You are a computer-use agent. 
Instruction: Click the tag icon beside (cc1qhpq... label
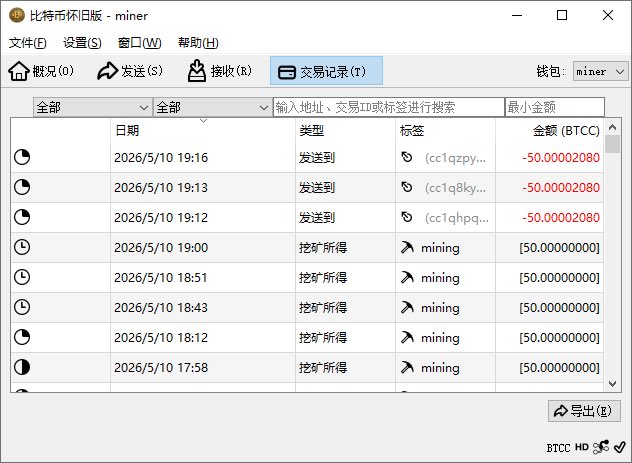[407, 217]
